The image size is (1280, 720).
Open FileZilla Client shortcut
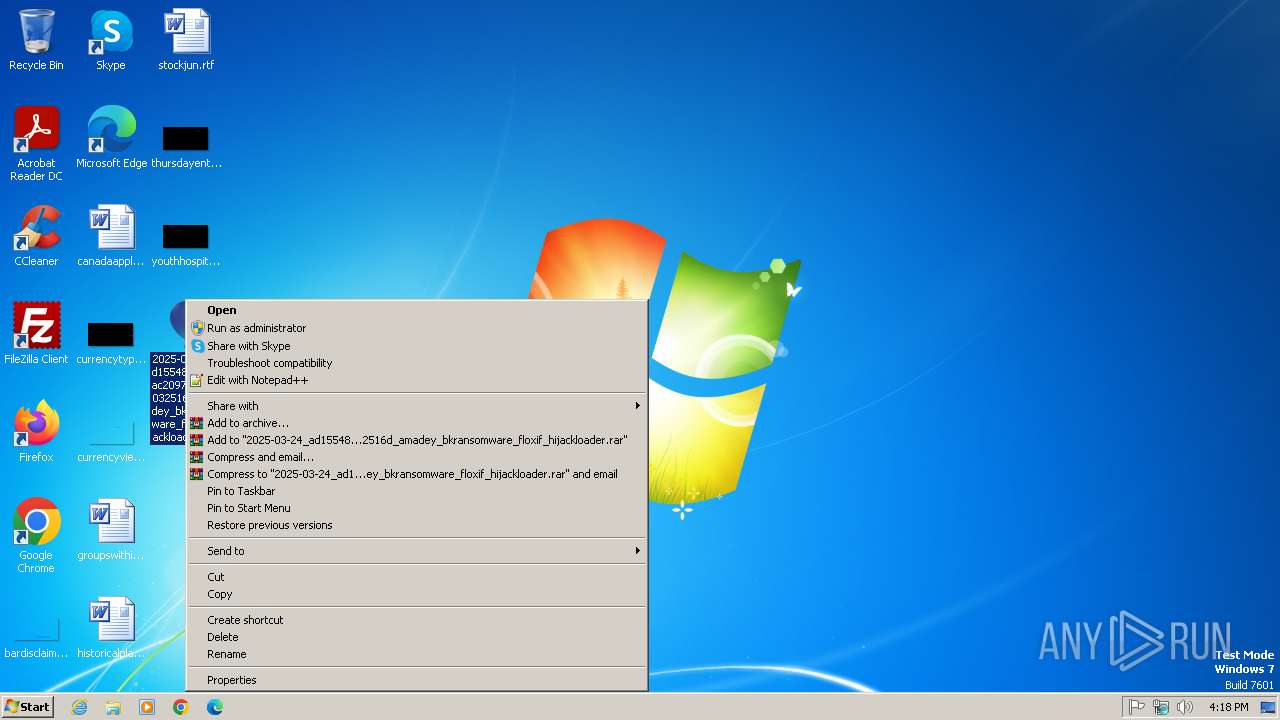(x=36, y=334)
